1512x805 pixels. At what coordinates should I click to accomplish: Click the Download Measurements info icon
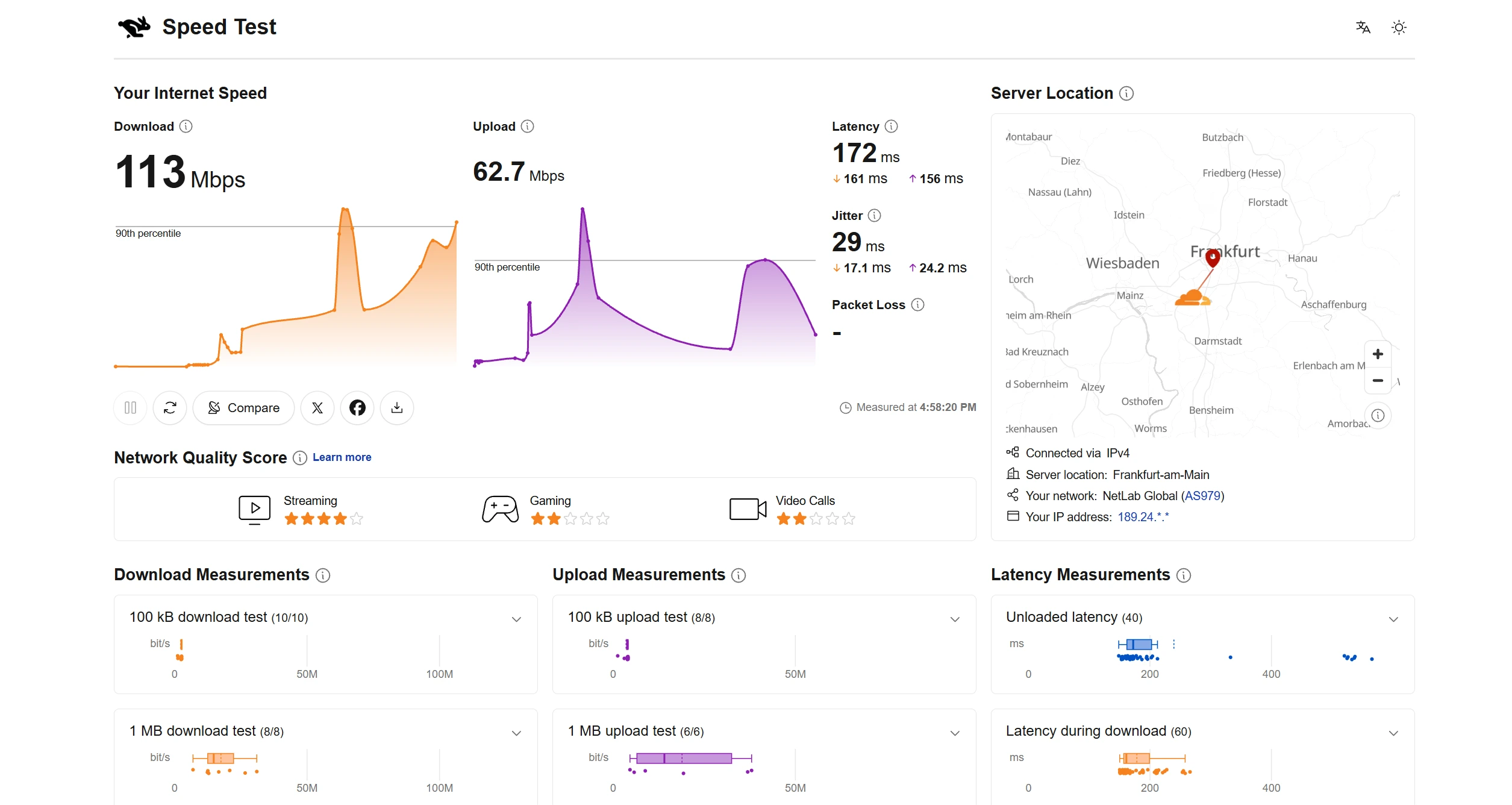[323, 575]
